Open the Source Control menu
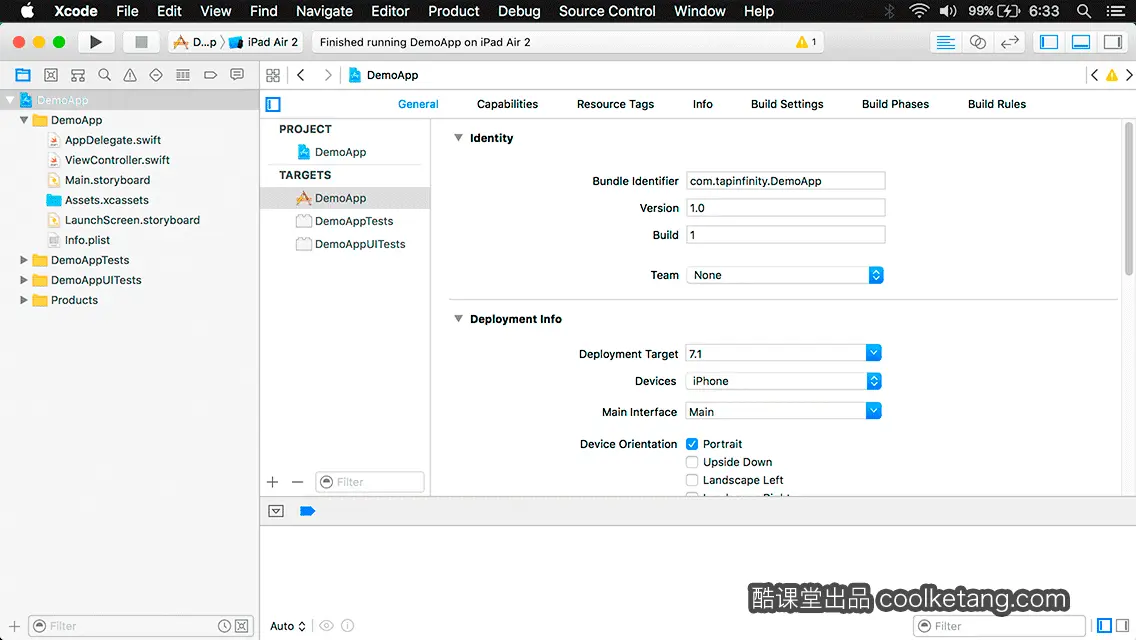The height and width of the screenshot is (640, 1136). [x=607, y=11]
